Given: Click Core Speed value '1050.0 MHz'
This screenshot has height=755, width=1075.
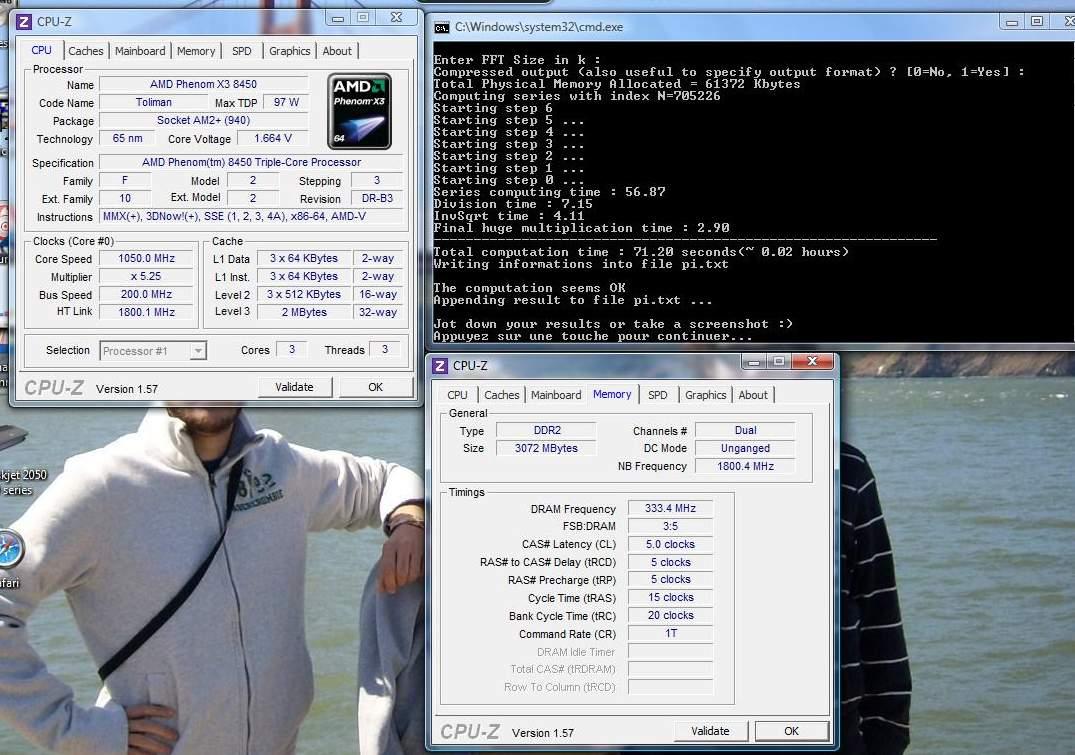Looking at the screenshot, I should (x=147, y=259).
